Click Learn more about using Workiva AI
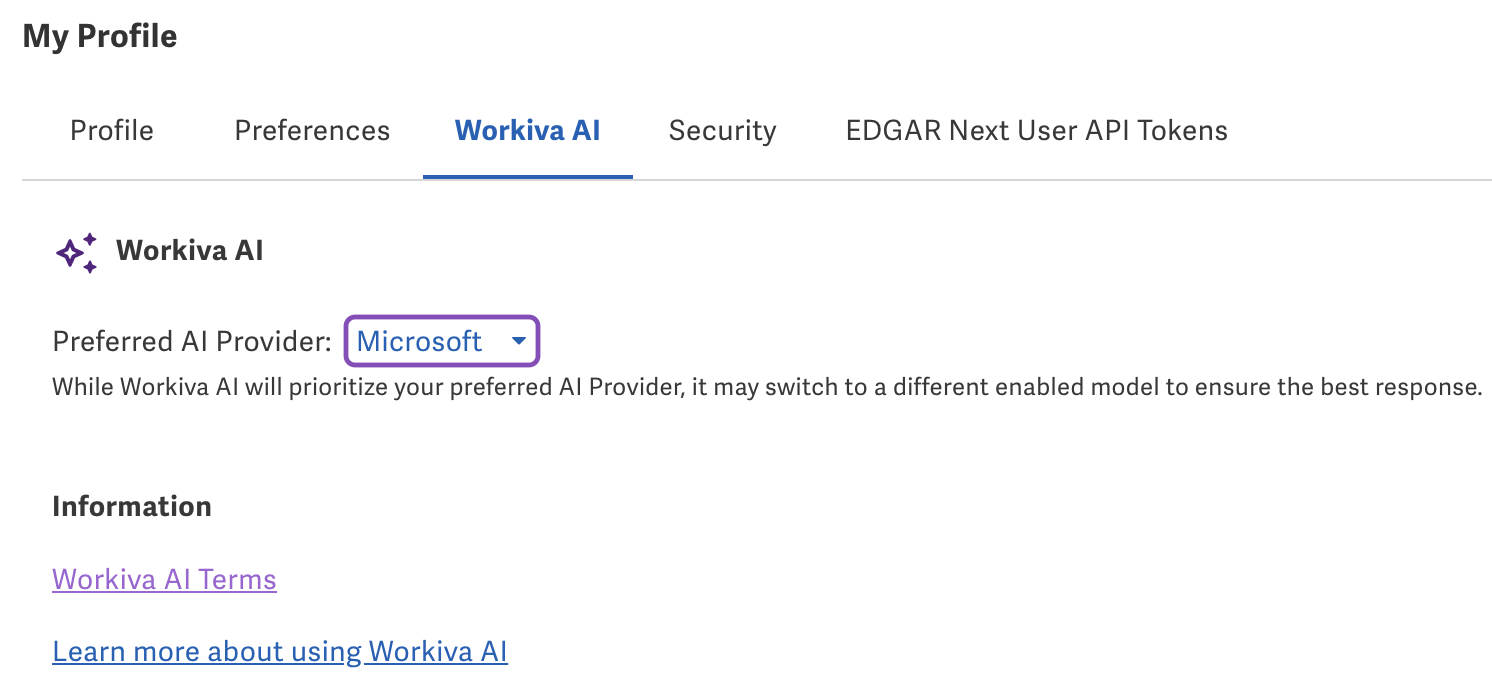 pos(279,651)
